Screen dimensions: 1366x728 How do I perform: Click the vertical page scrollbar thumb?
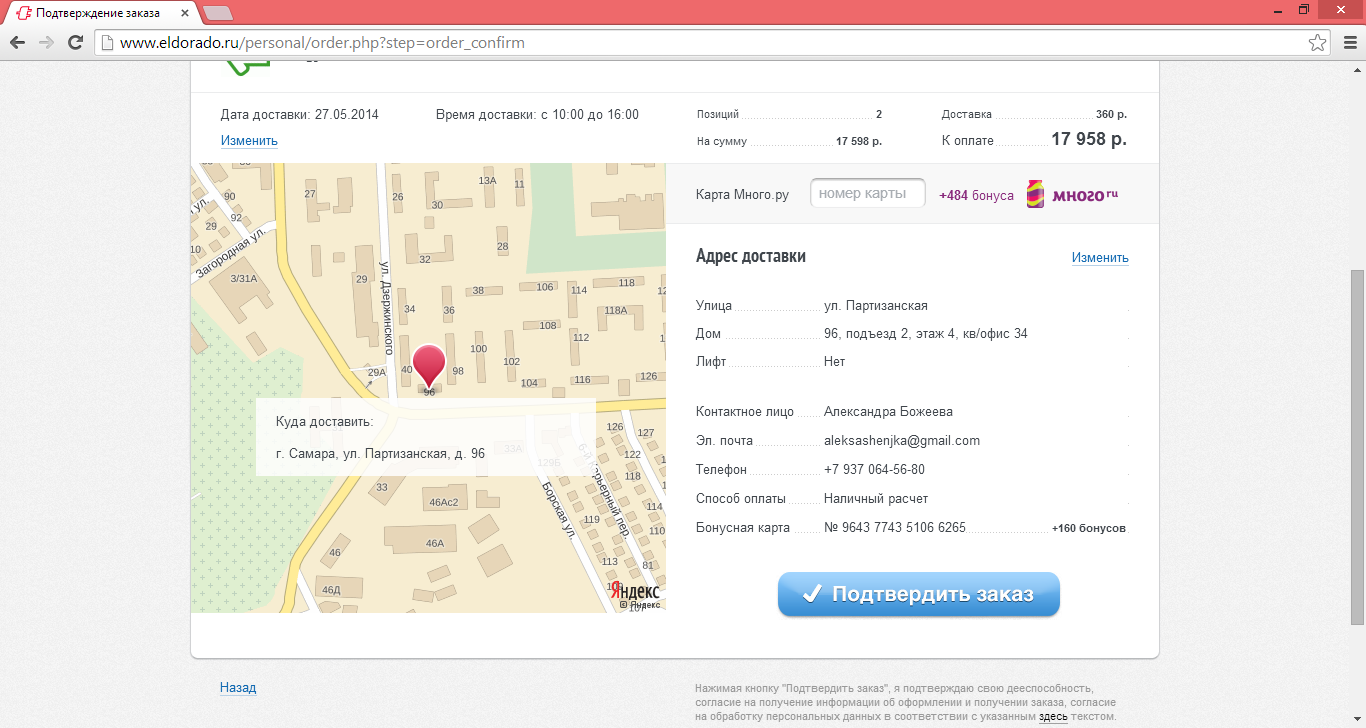(1357, 450)
